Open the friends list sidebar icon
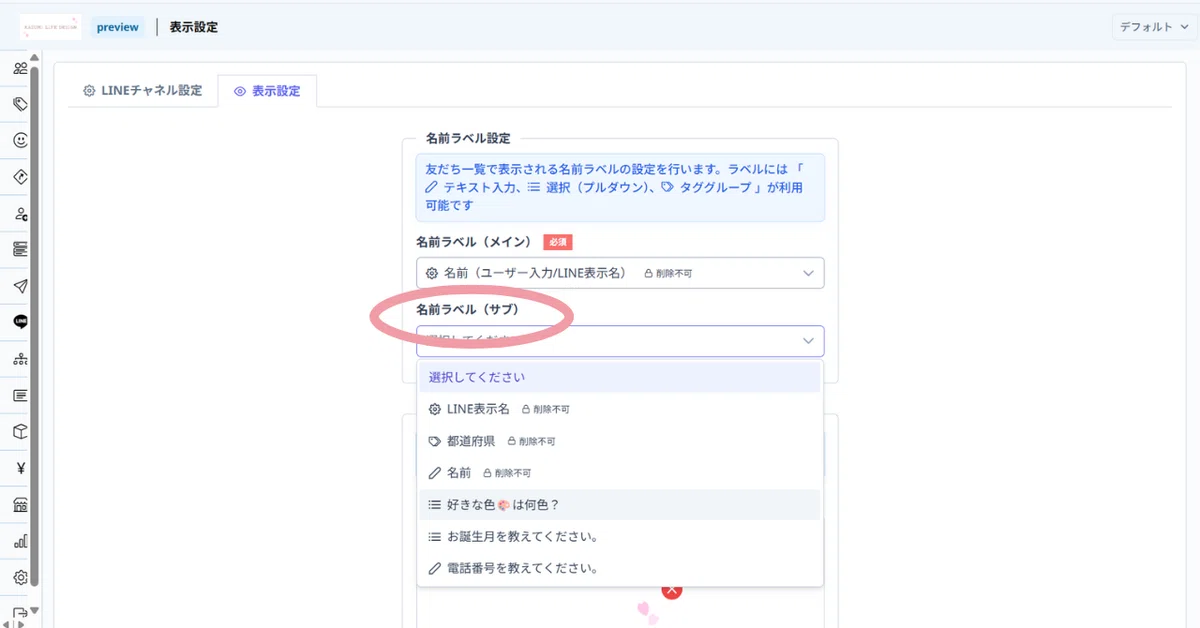Screen dimensions: 1200x628 (x=20, y=68)
